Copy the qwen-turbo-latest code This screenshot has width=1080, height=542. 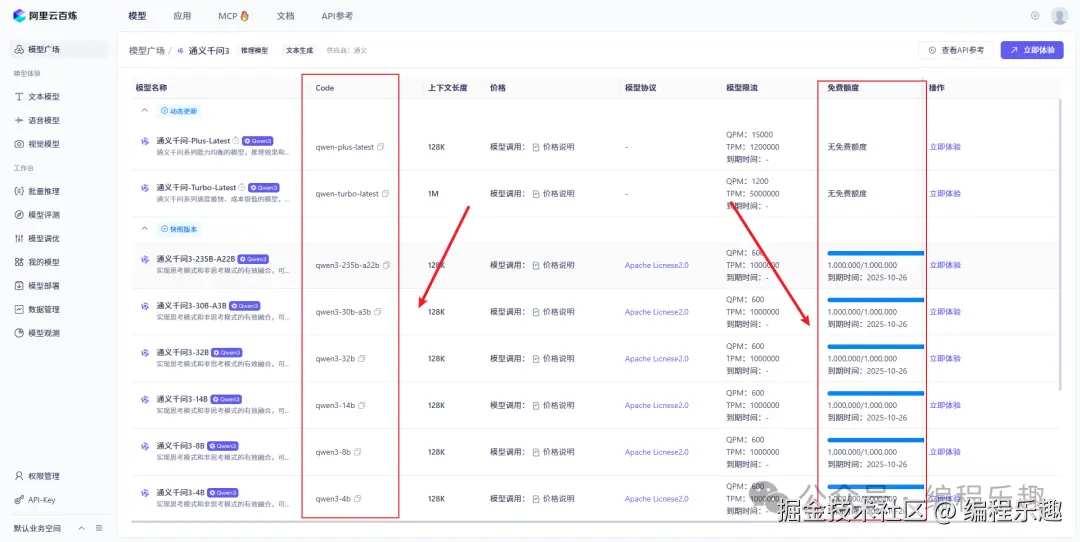[385, 194]
